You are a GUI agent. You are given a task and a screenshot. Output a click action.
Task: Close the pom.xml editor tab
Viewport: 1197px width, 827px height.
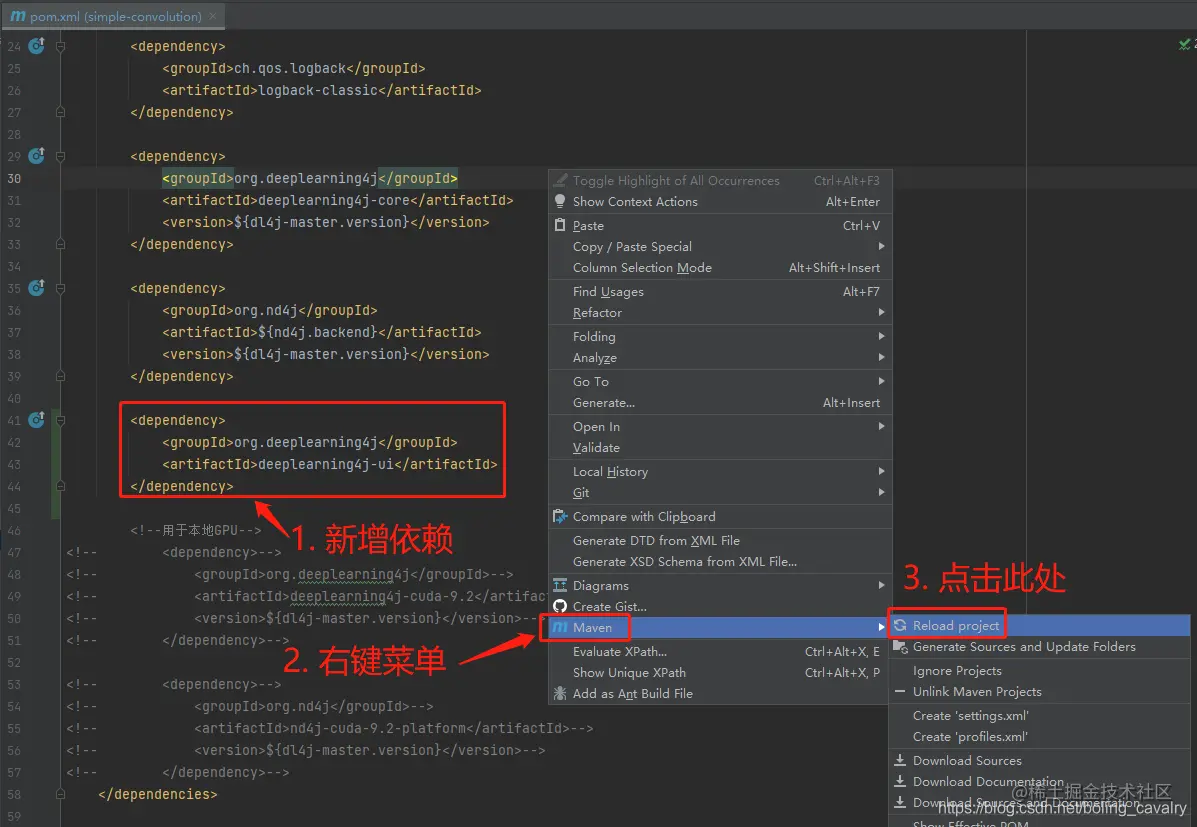(213, 16)
